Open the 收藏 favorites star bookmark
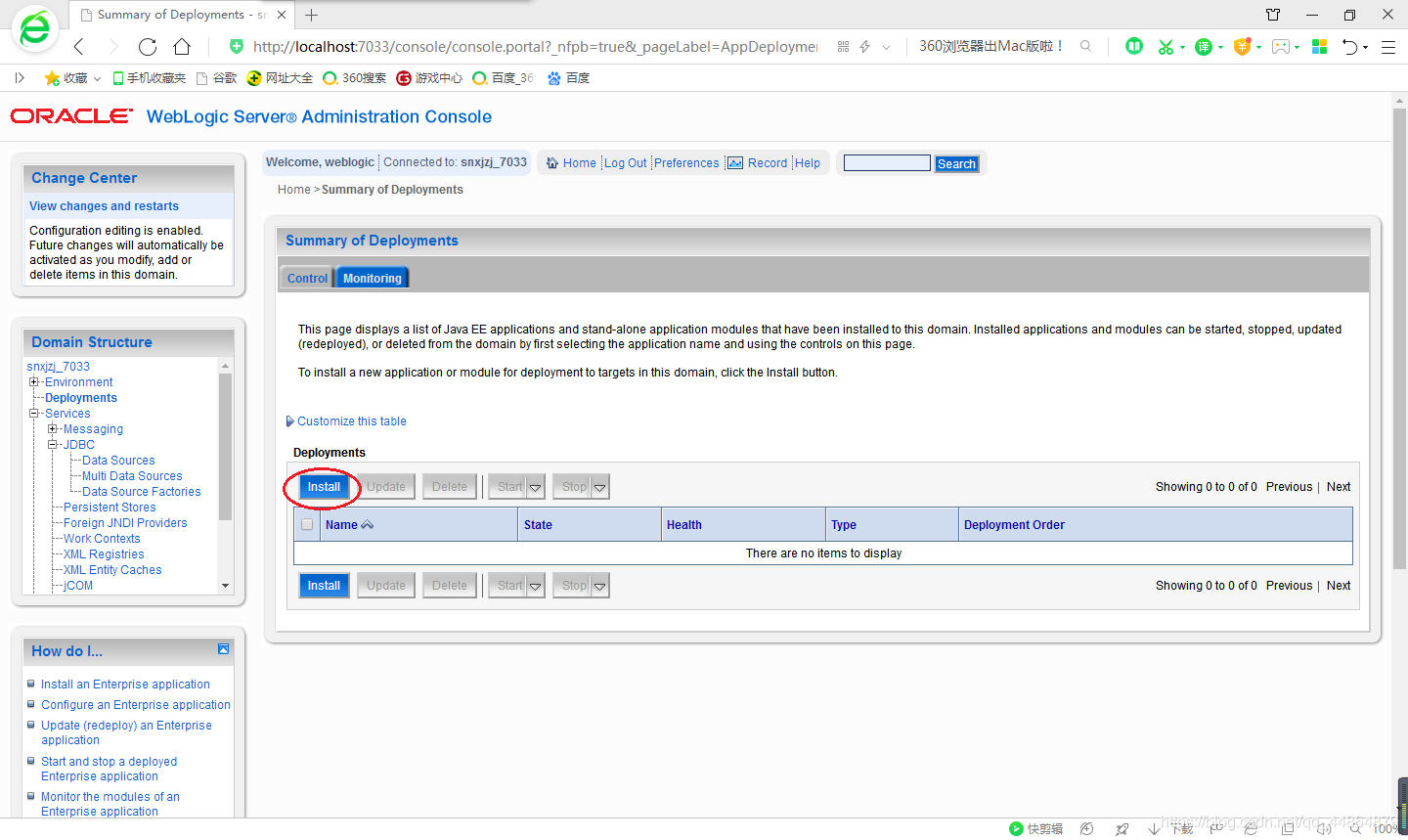The height and width of the screenshot is (840, 1408). (66, 77)
